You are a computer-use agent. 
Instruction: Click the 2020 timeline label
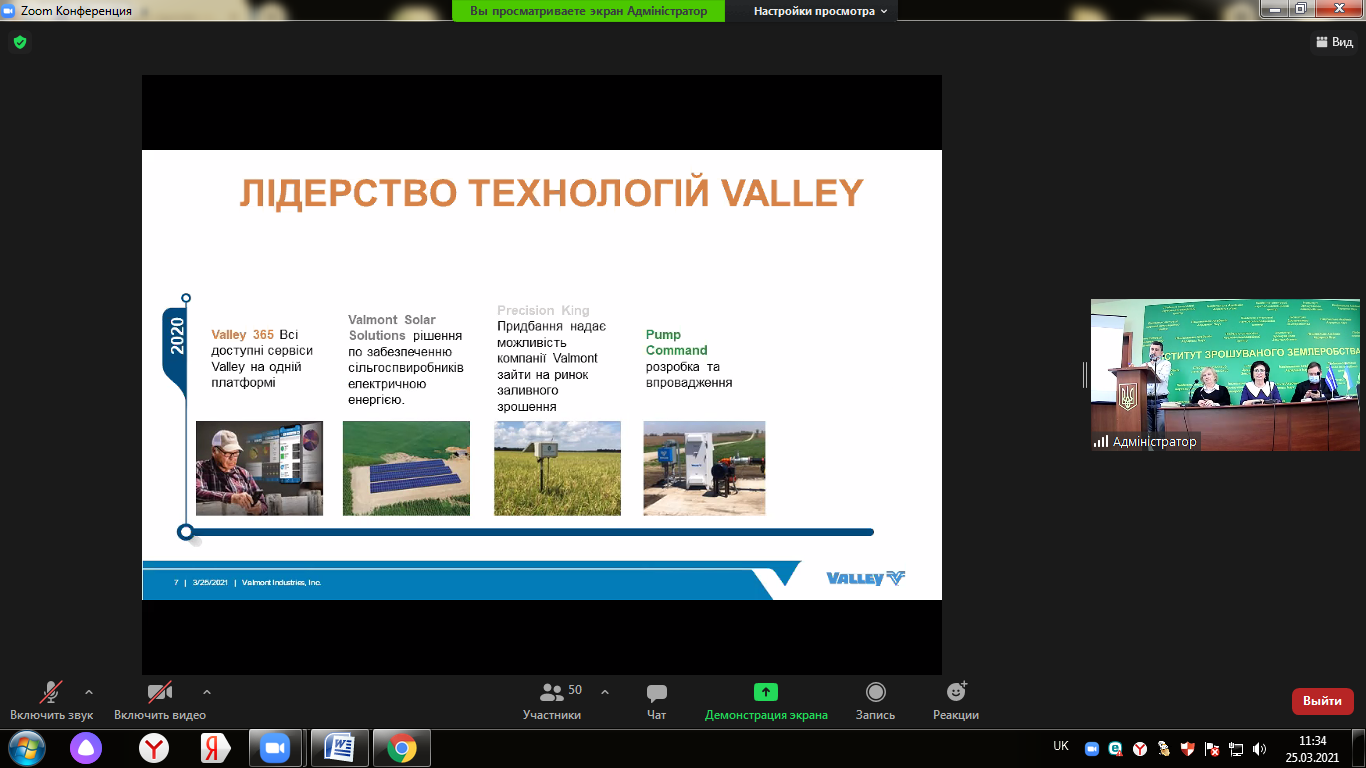[x=177, y=338]
